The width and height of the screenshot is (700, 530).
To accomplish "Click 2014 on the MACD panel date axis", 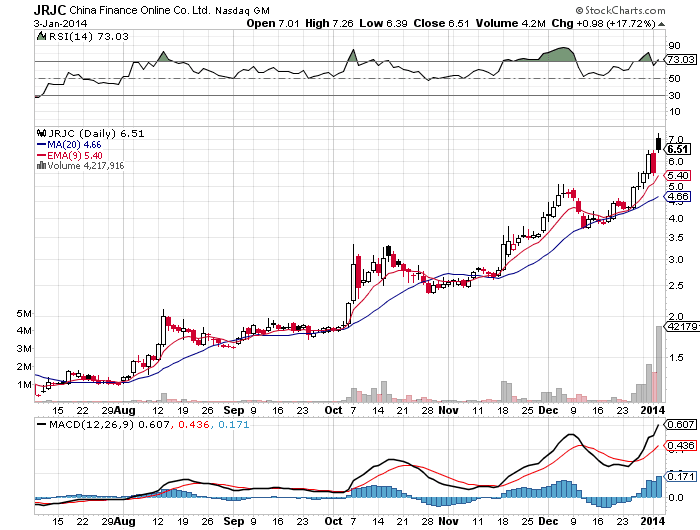I will 653,521.
